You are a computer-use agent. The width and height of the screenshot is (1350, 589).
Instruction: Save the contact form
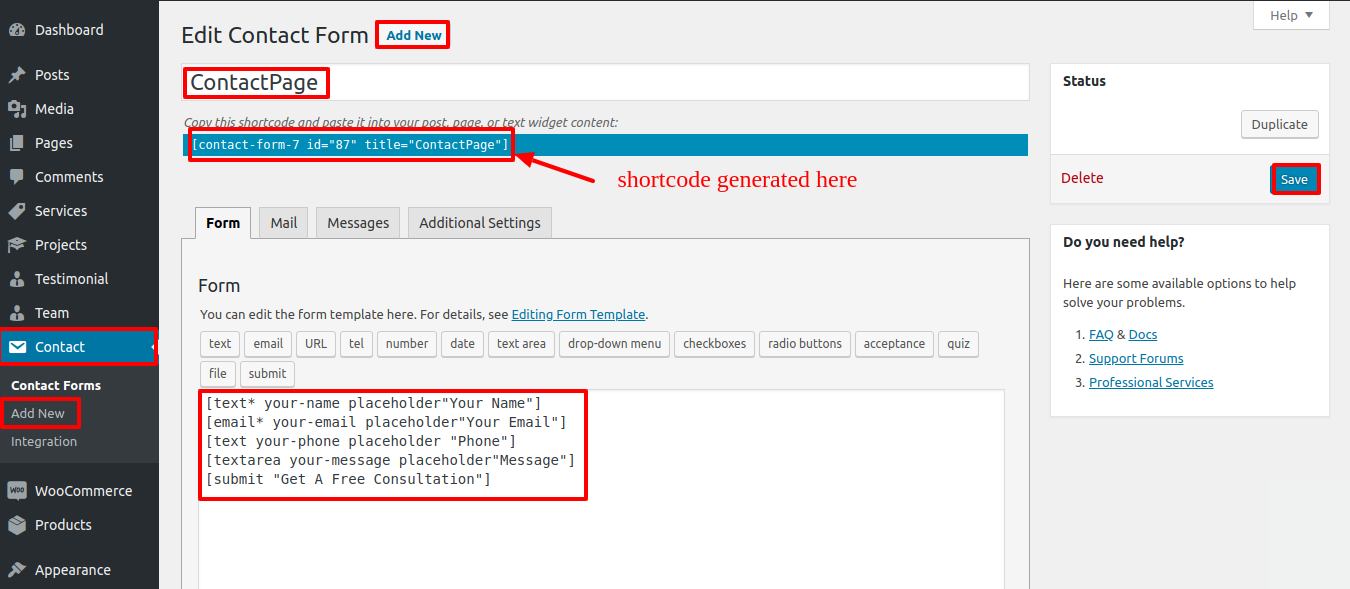click(x=1294, y=179)
